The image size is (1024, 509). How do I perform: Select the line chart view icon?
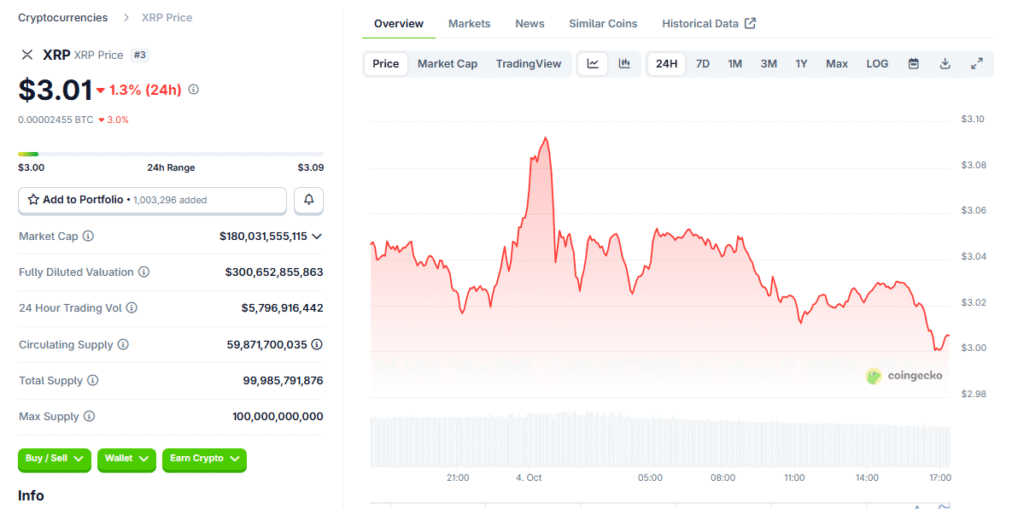click(593, 64)
